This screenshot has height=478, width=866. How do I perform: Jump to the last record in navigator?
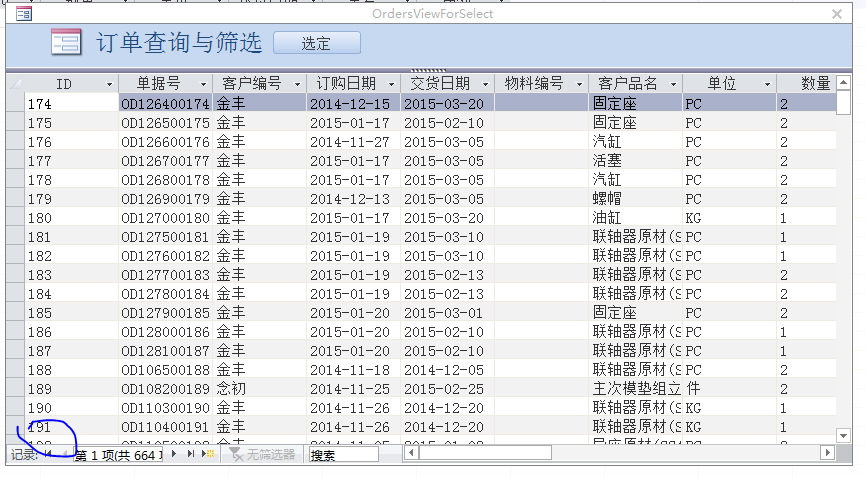coord(190,454)
